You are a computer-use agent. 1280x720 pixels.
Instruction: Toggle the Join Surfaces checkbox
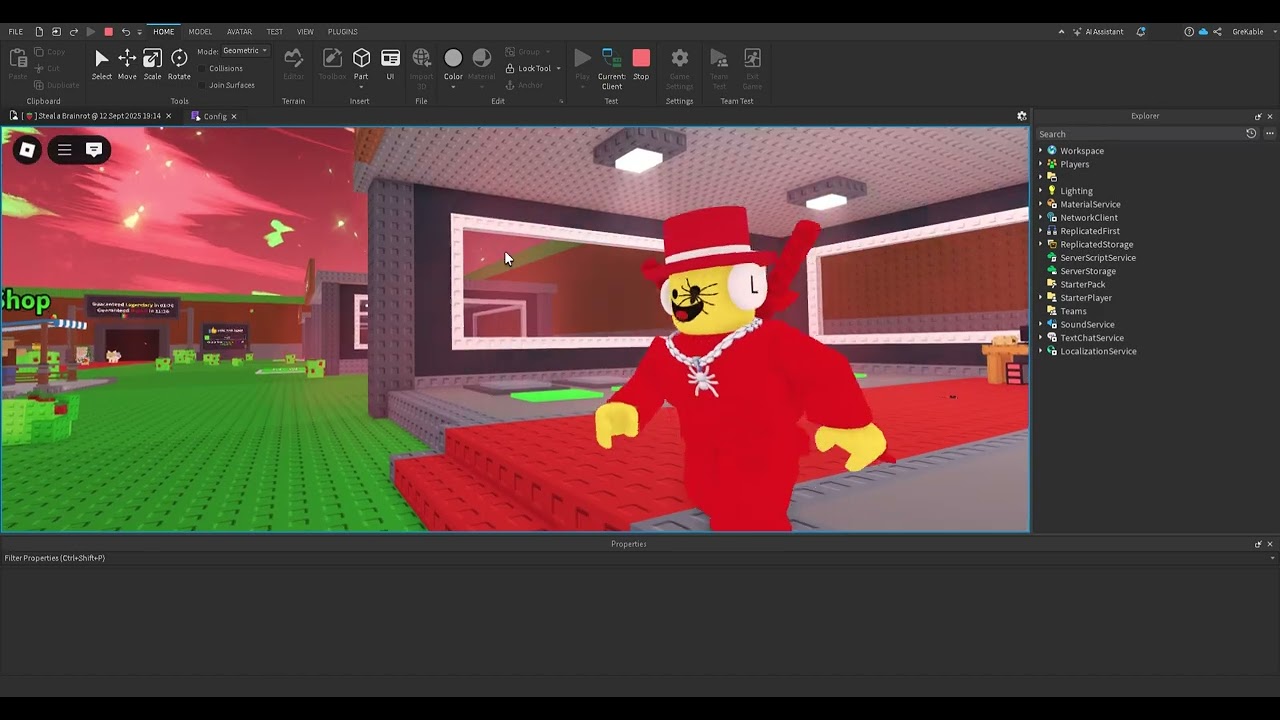coord(202,85)
